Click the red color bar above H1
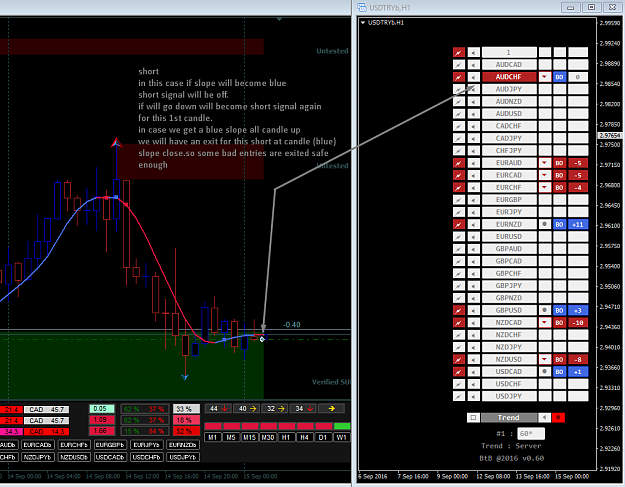This screenshot has height=487, width=625. click(286, 426)
